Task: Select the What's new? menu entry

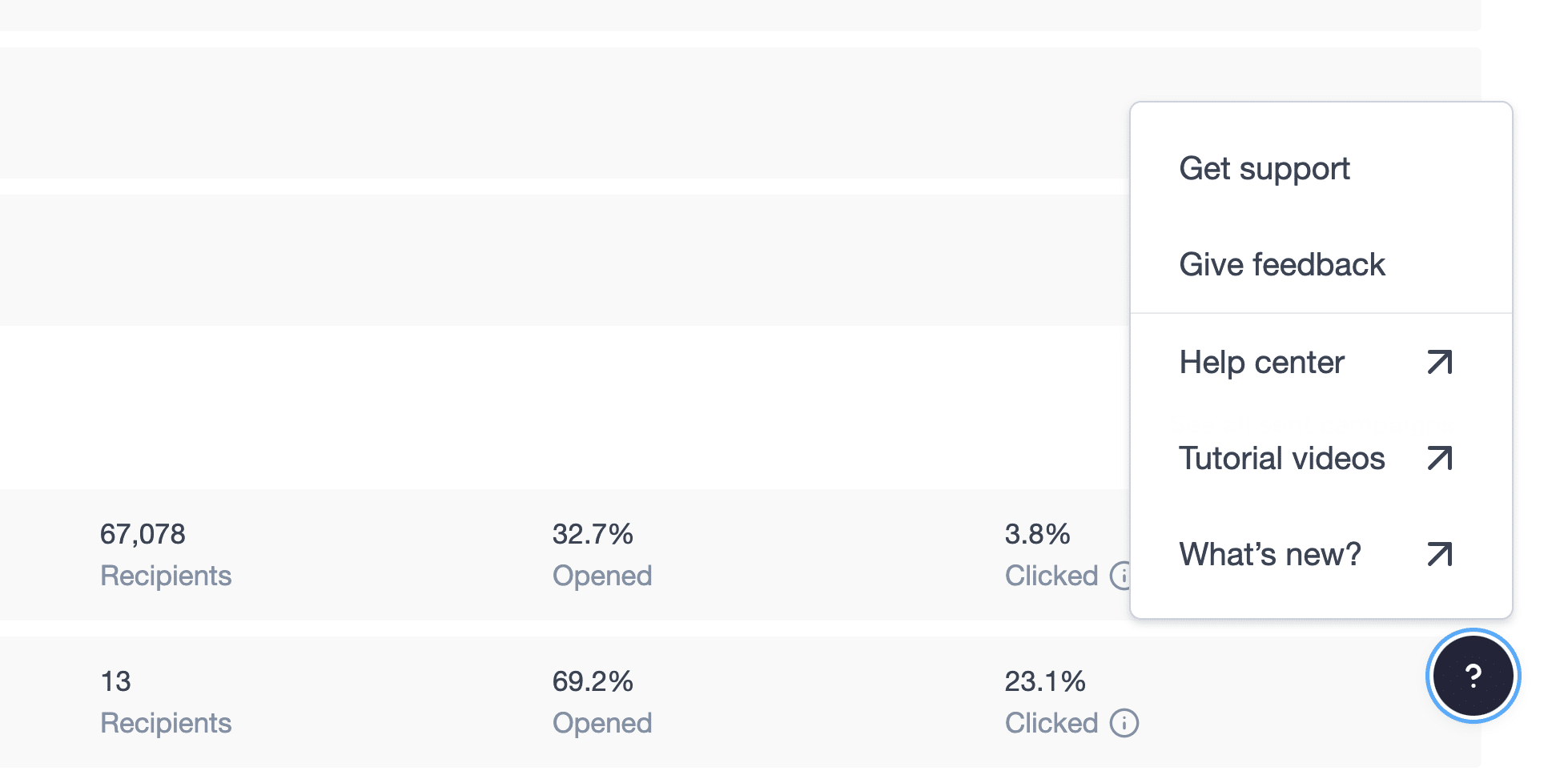Action: point(1270,554)
